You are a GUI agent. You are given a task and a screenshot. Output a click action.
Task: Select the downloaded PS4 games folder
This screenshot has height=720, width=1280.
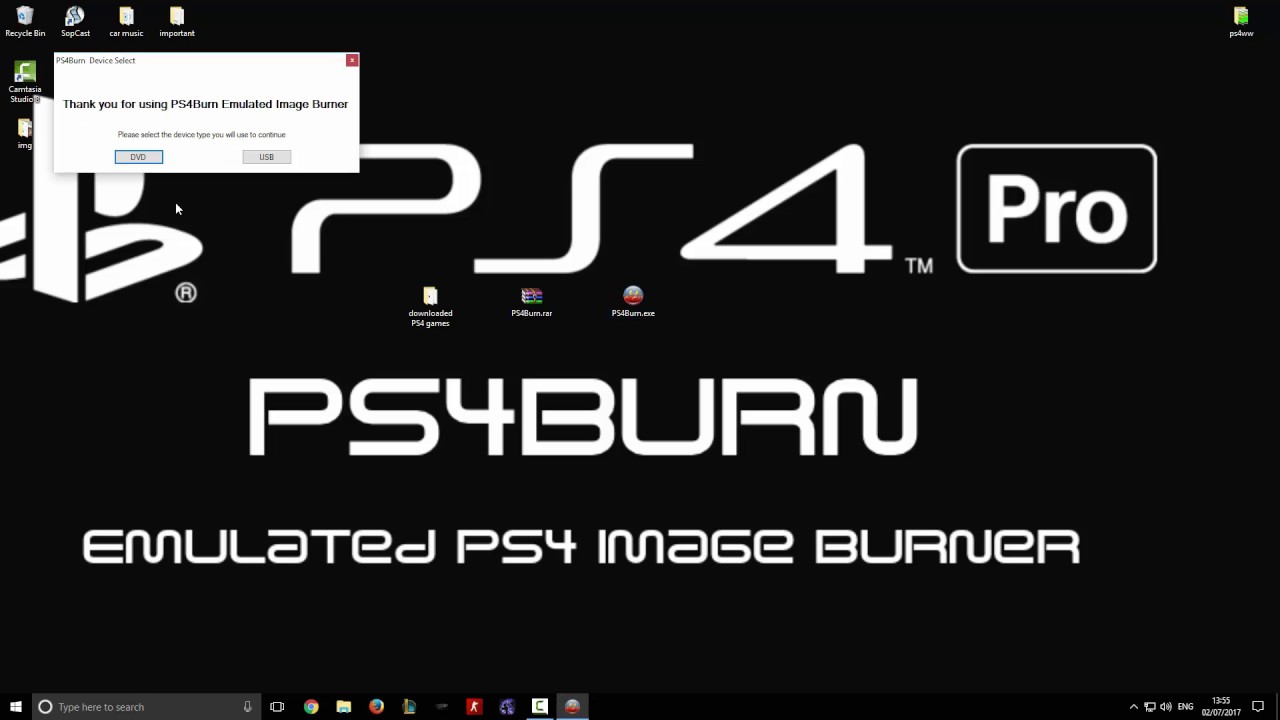(430, 307)
